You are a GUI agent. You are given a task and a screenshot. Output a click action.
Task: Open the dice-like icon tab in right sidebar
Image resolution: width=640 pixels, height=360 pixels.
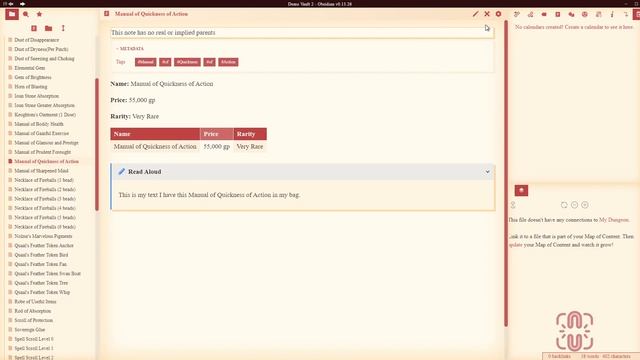click(571, 14)
